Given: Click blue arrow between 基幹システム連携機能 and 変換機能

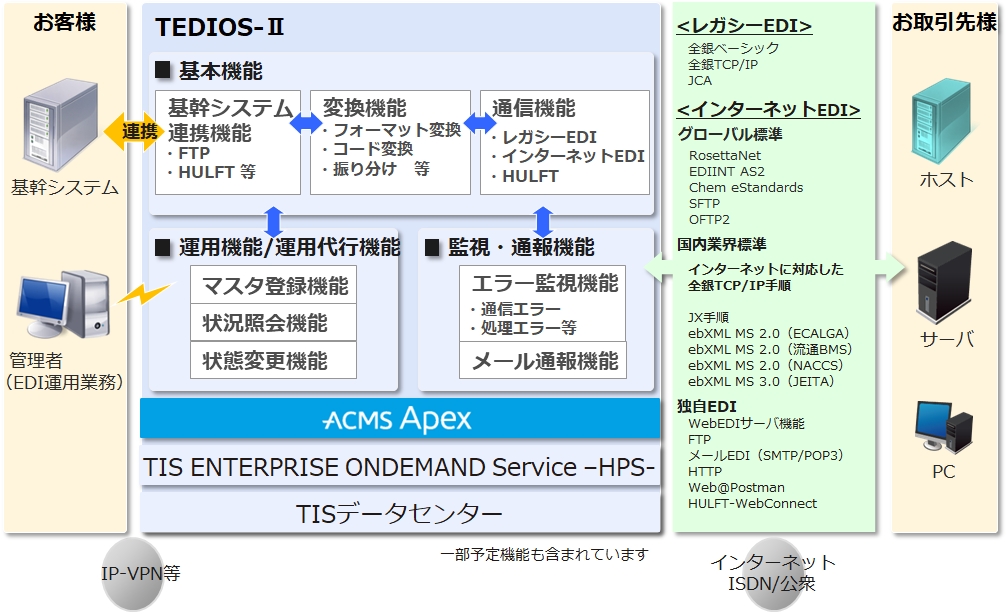Looking at the screenshot, I should (306, 122).
